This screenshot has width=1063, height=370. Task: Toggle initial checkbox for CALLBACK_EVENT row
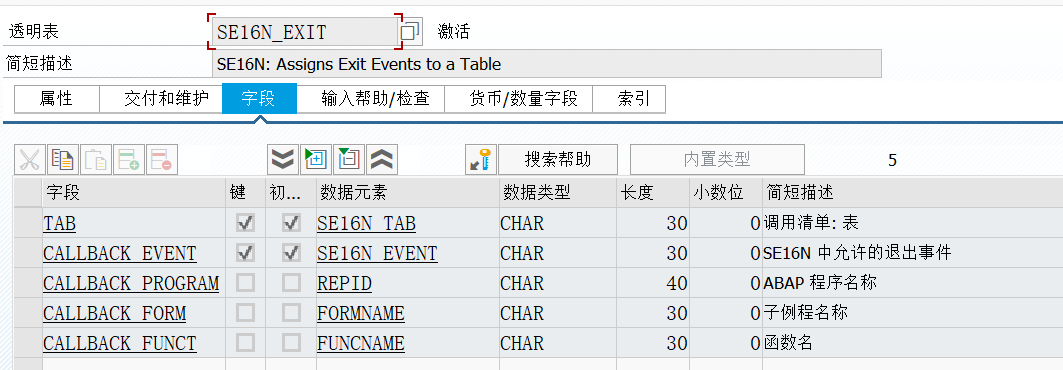(292, 253)
